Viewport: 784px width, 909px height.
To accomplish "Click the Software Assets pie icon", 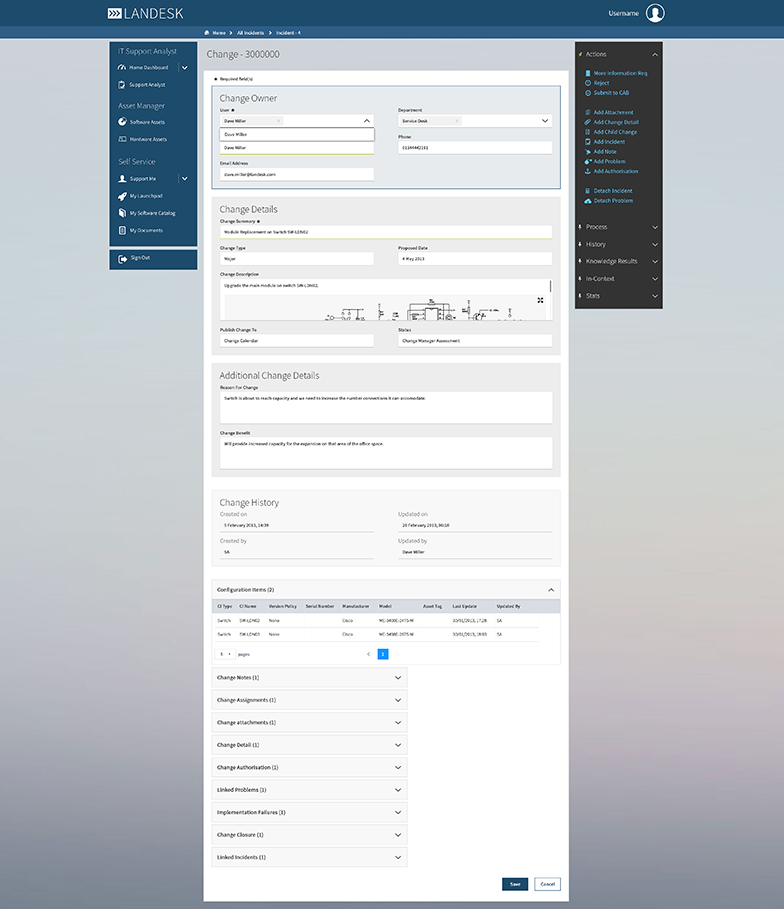I will pyautogui.click(x=122, y=122).
